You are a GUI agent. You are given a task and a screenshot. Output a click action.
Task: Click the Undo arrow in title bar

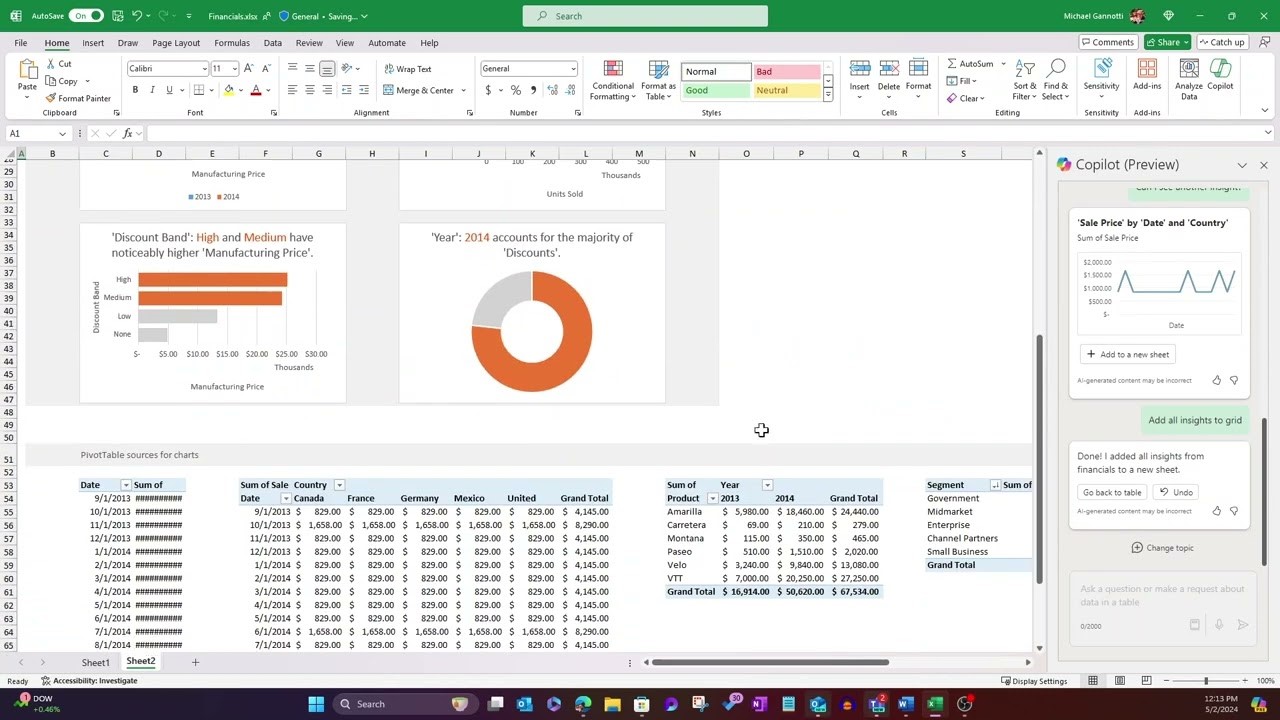137,16
